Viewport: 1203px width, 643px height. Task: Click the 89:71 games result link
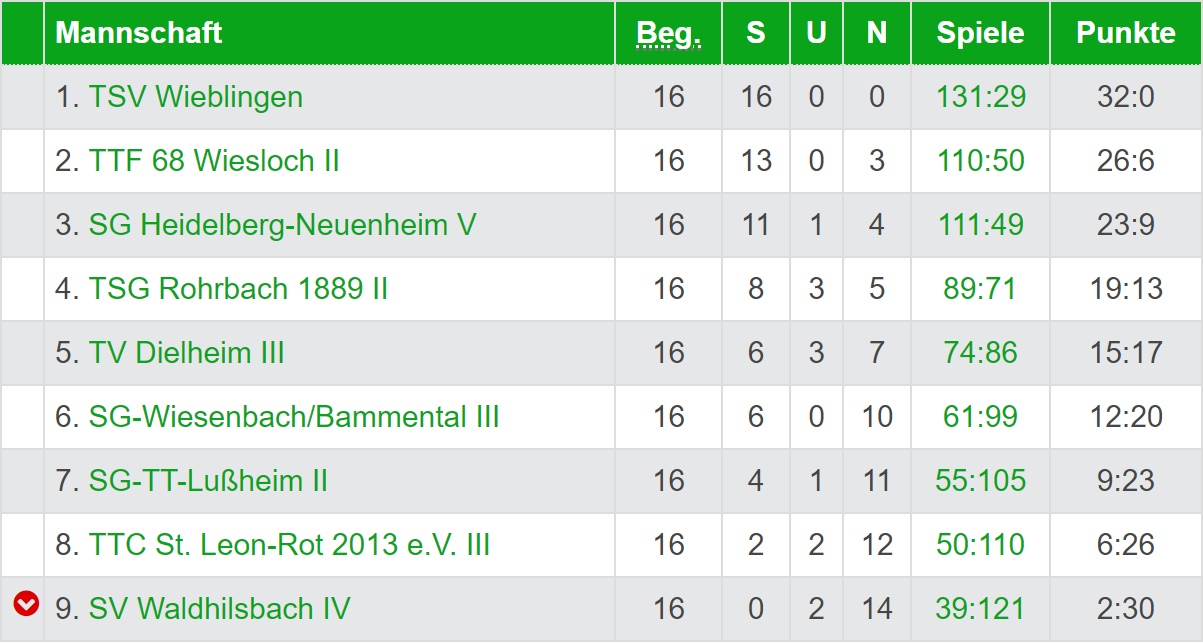[980, 289]
